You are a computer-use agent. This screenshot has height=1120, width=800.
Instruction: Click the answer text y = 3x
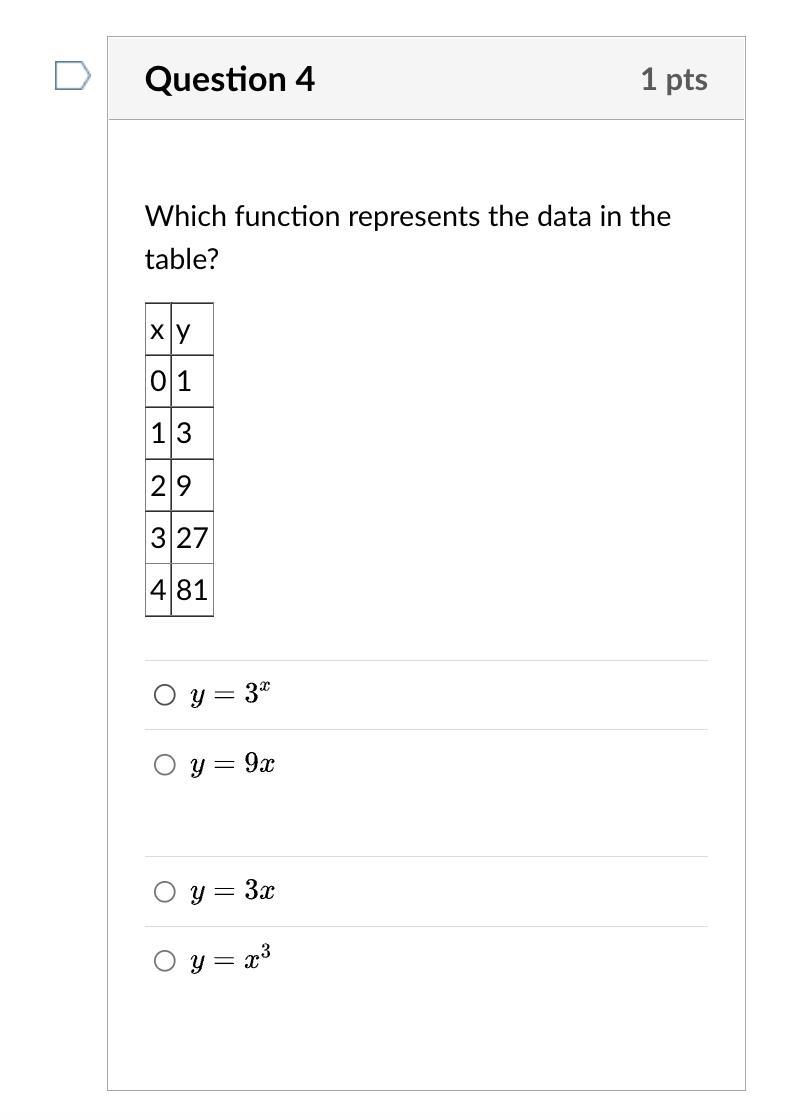(x=233, y=891)
